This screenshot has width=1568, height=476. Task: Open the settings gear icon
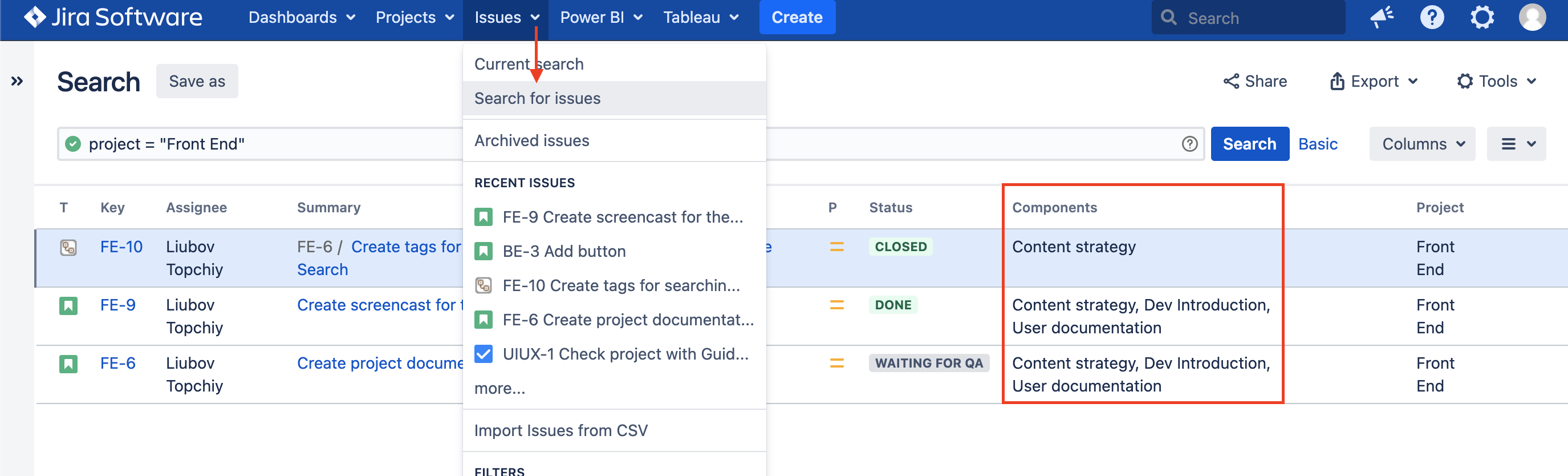(x=1481, y=17)
